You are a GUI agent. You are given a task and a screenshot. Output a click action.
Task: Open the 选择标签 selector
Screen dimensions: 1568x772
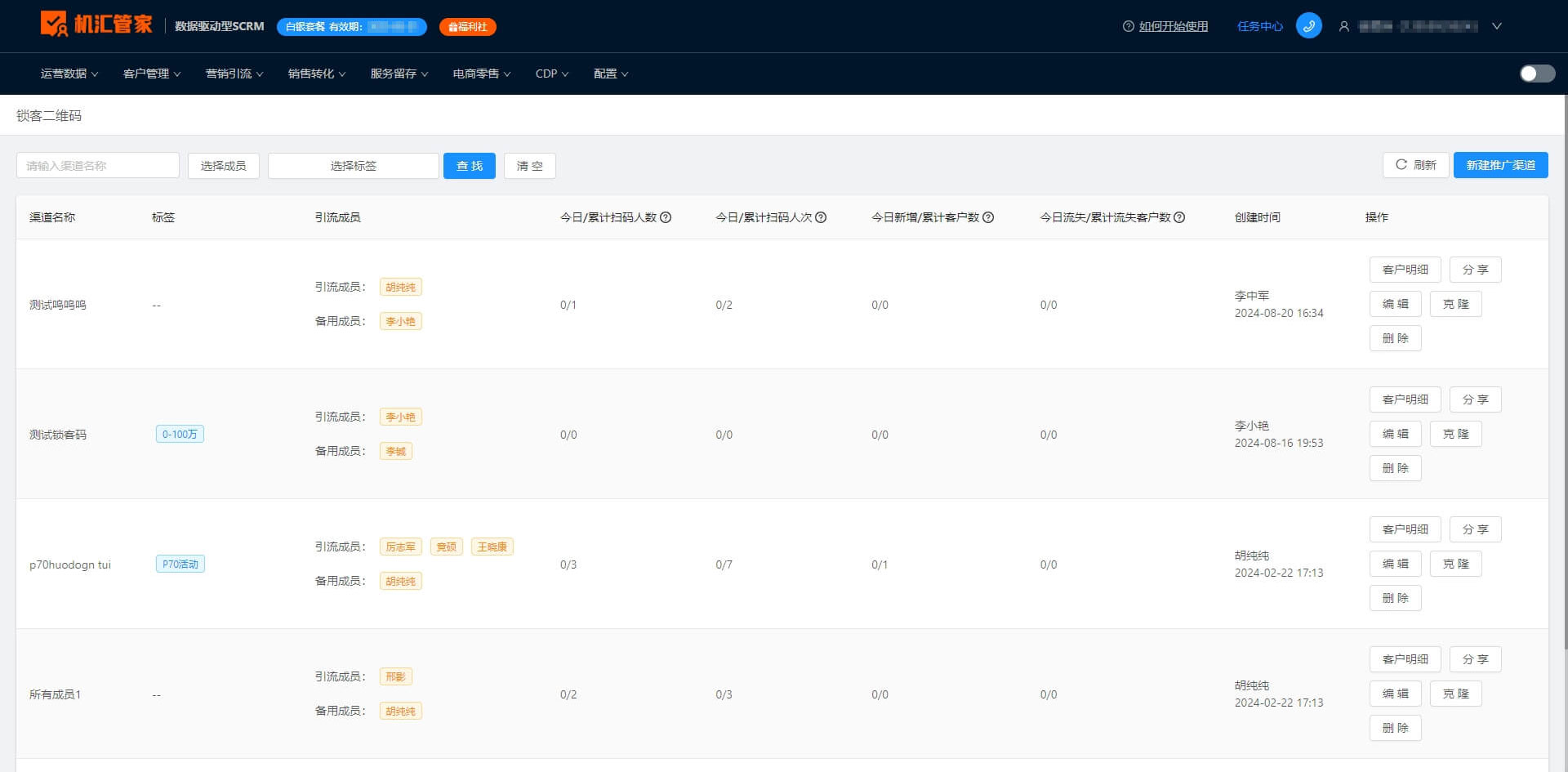pyautogui.click(x=354, y=166)
